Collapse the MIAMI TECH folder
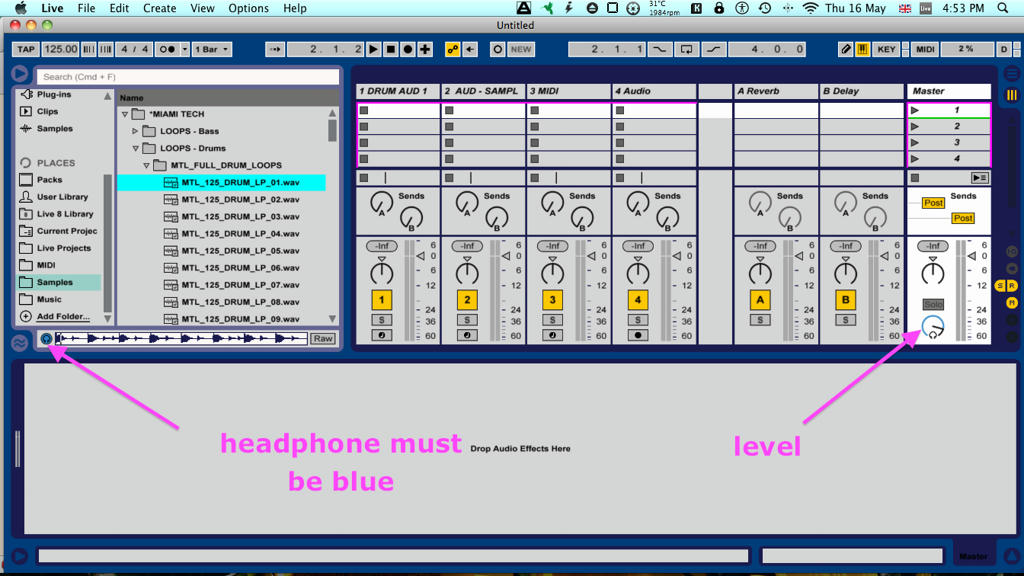This screenshot has height=576, width=1024. 125,114
